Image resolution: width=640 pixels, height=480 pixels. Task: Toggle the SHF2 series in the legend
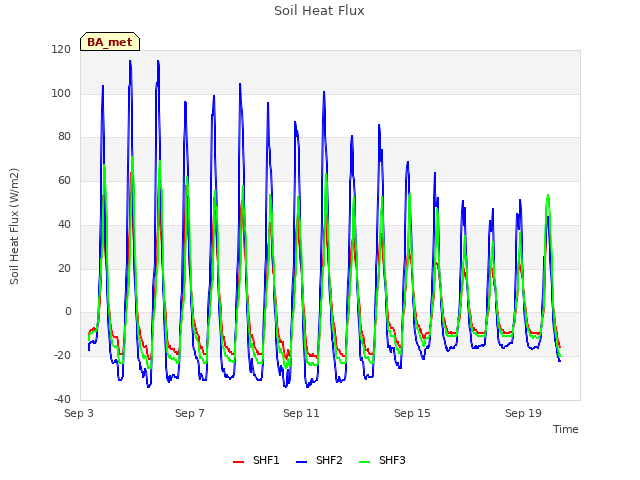[319, 460]
